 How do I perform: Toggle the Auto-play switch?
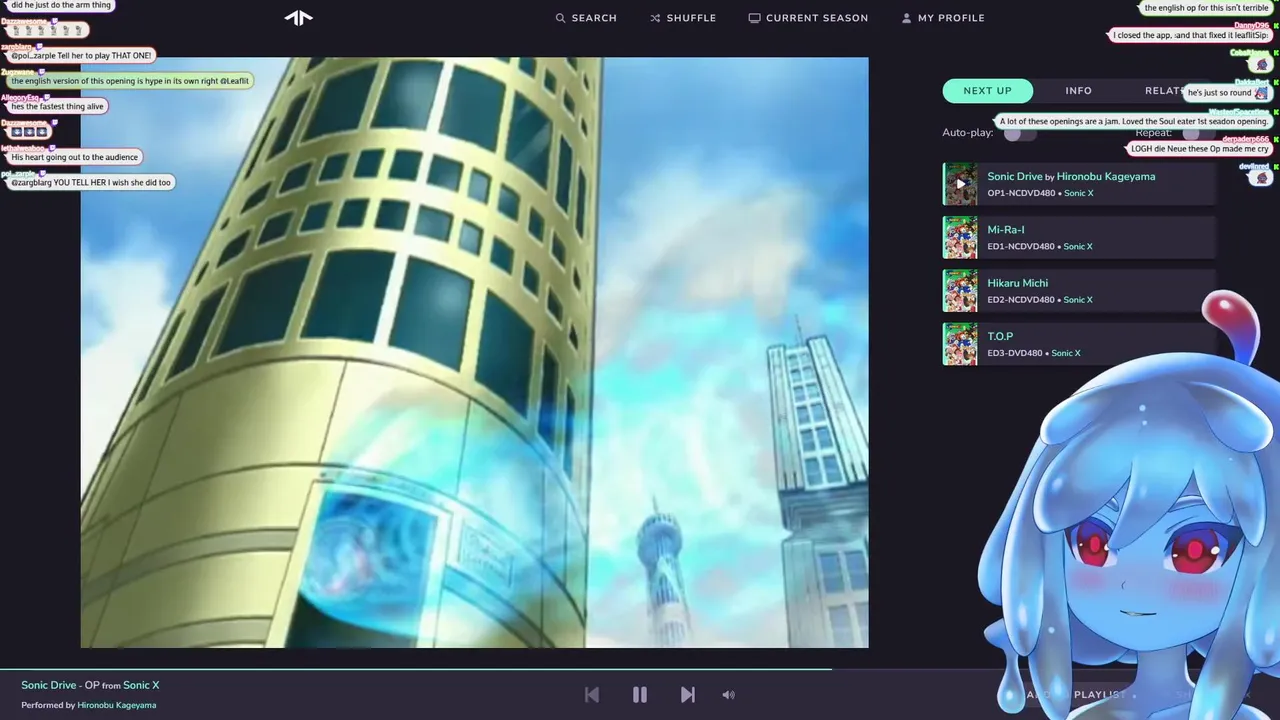[x=1019, y=133]
